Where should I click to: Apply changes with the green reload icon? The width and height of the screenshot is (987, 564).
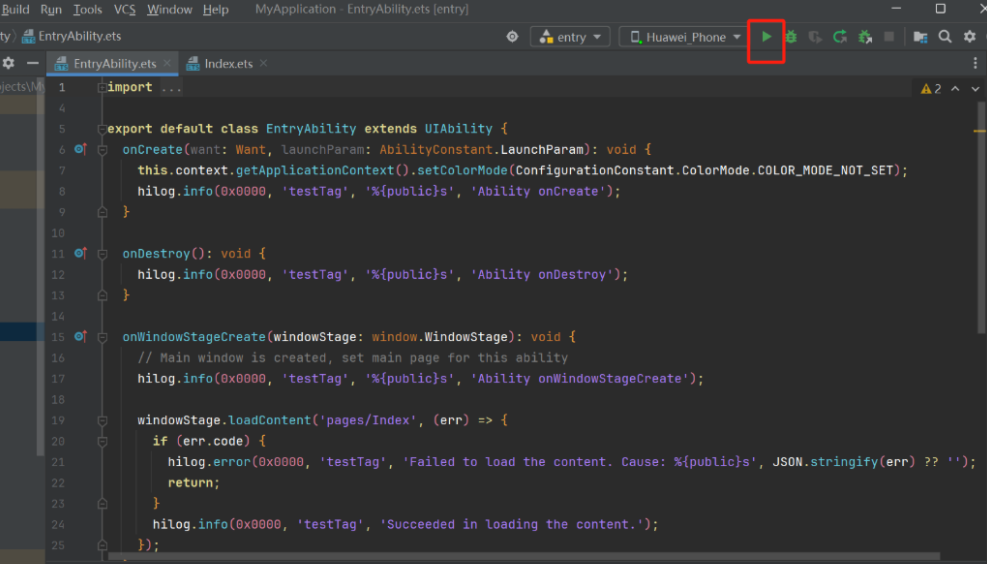pyautogui.click(x=840, y=37)
